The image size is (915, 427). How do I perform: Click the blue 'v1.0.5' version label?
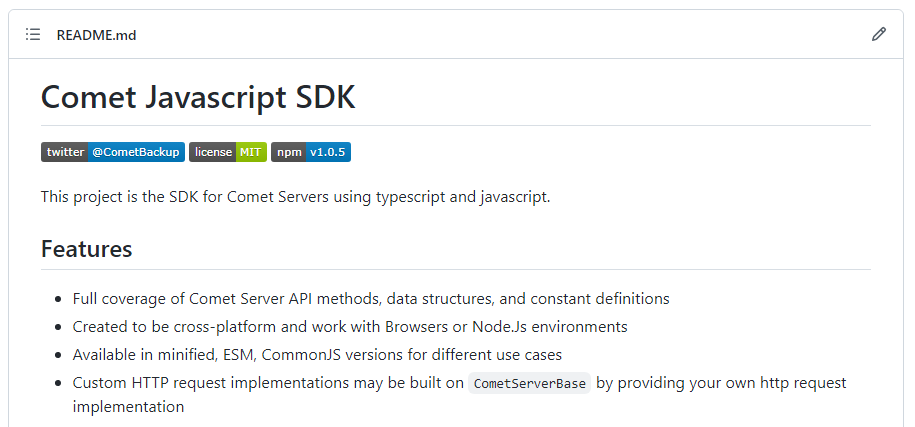click(x=327, y=152)
